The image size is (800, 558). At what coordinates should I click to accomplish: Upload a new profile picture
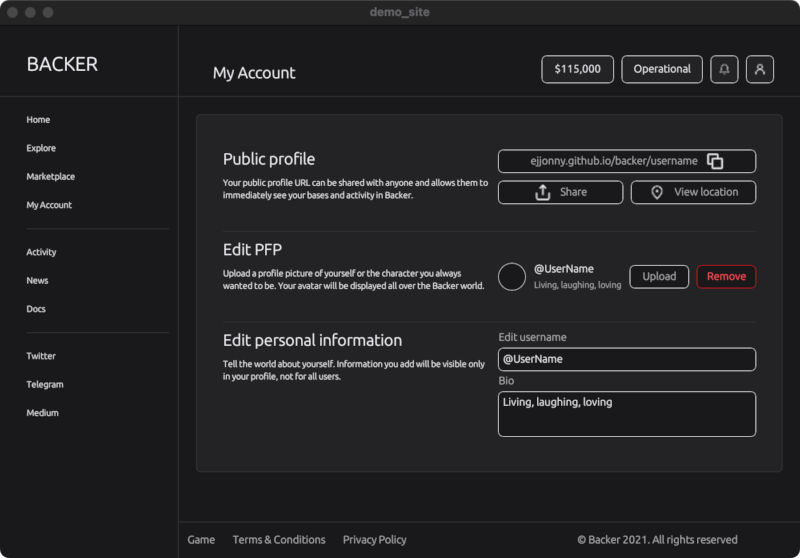pyautogui.click(x=659, y=277)
